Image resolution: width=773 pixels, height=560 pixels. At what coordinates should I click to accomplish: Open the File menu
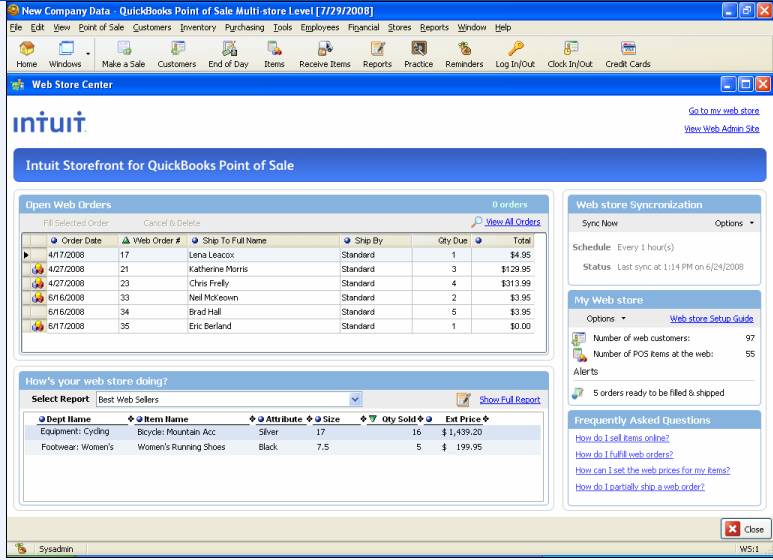pyautogui.click(x=16, y=28)
